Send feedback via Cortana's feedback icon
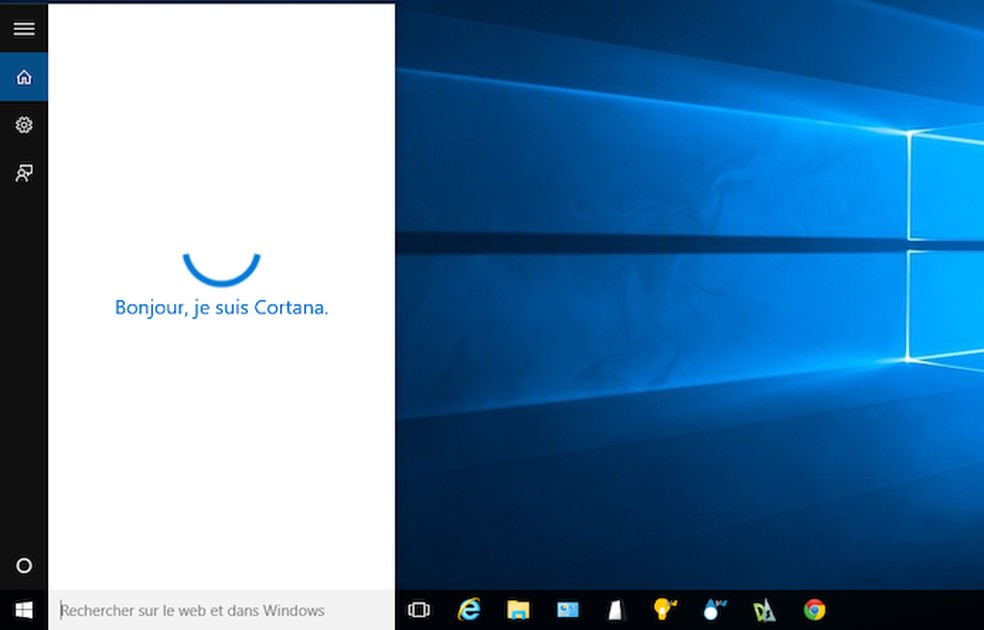Screen dimensions: 984x630 coord(24,172)
